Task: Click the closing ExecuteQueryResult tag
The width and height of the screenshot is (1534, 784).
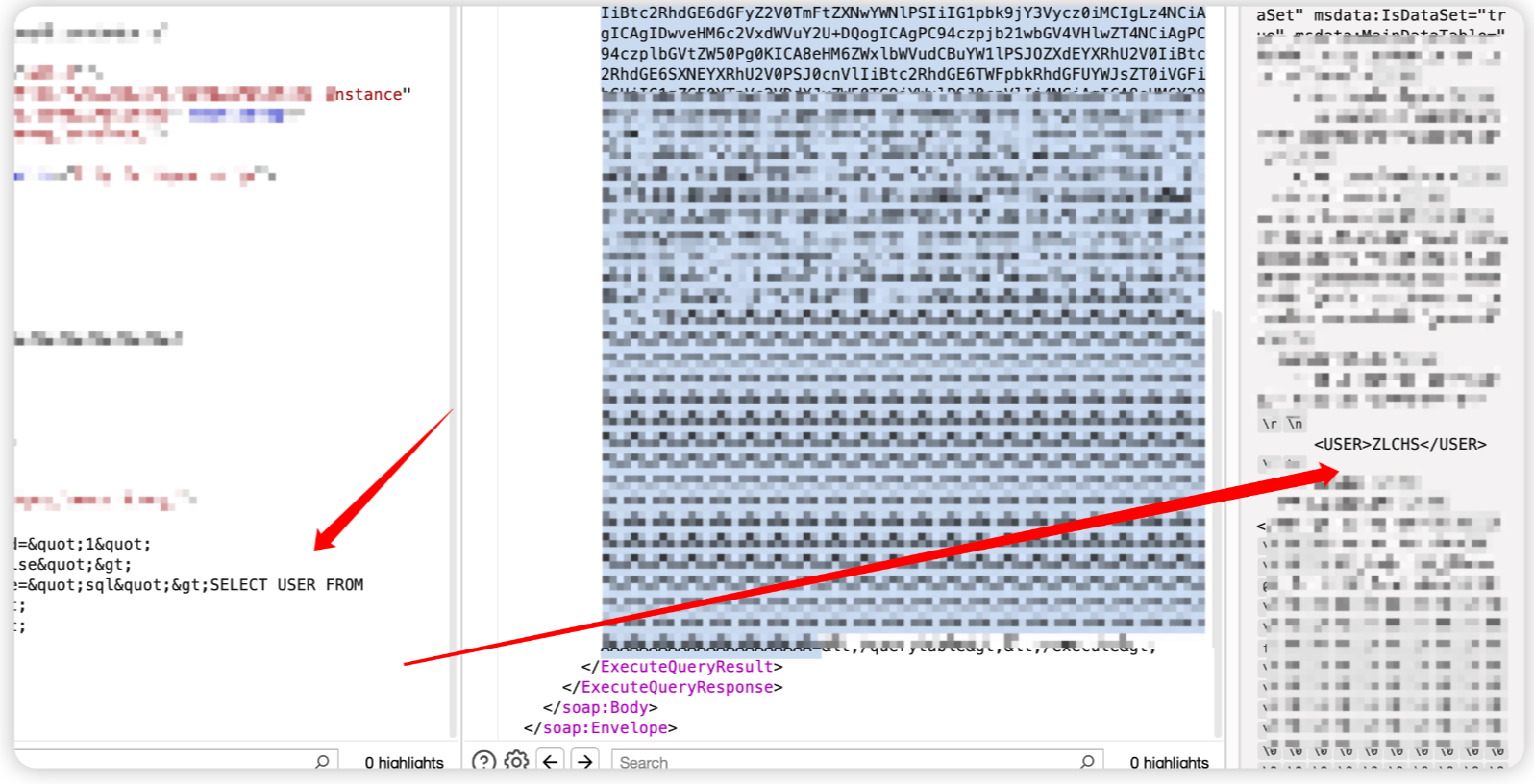Action: pyautogui.click(x=682, y=667)
